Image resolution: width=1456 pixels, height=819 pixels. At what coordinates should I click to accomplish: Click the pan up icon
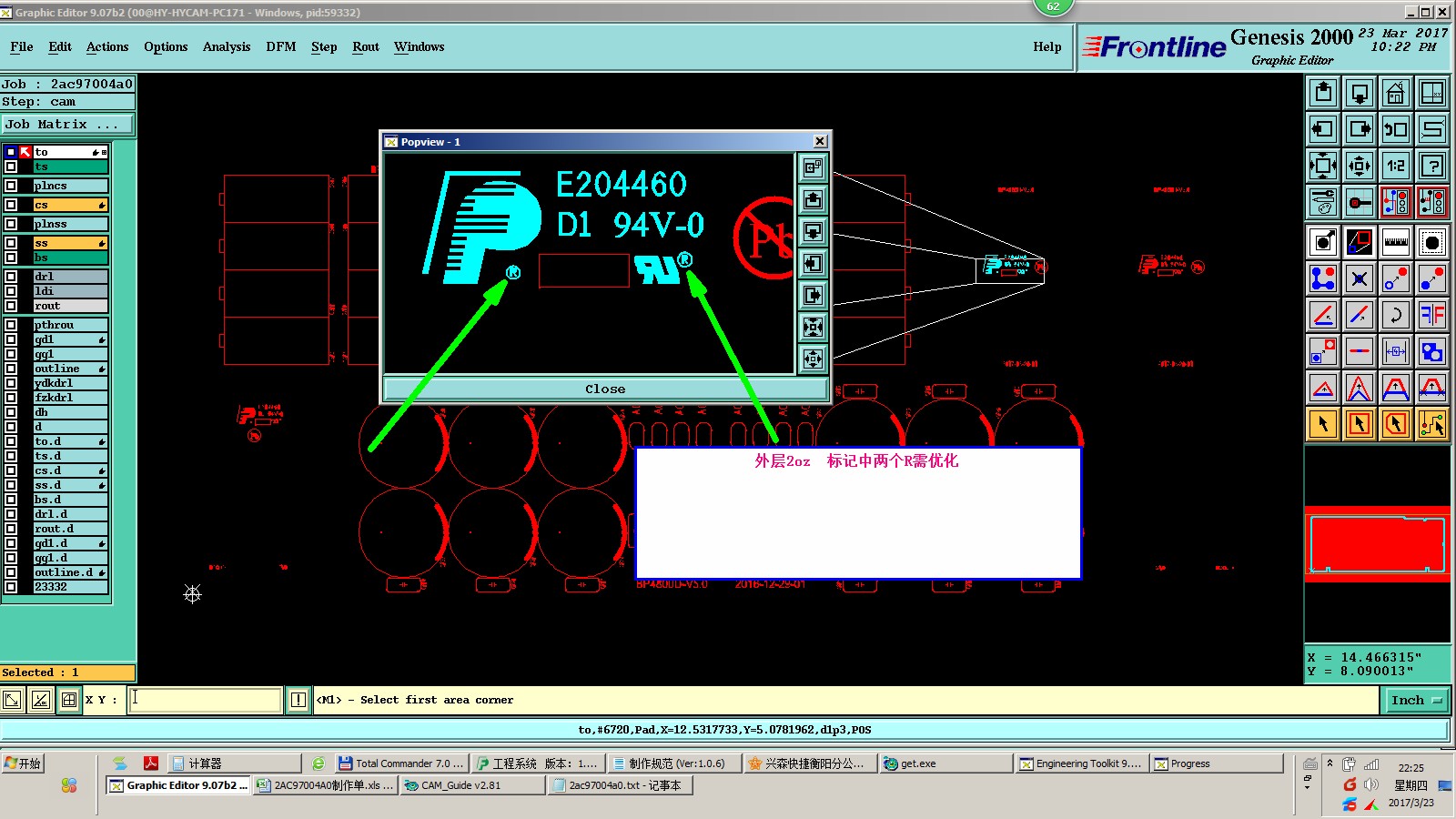[1323, 93]
